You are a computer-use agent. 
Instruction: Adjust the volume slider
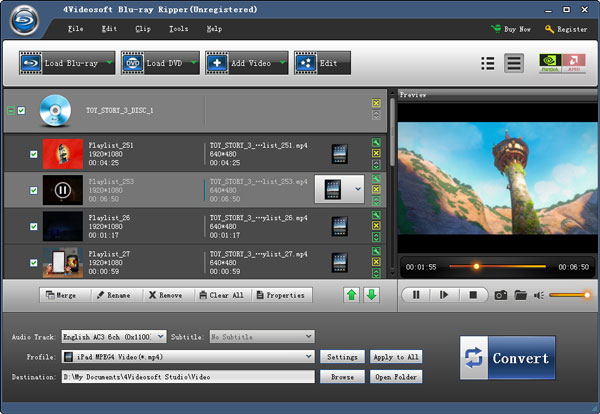[x=571, y=295]
